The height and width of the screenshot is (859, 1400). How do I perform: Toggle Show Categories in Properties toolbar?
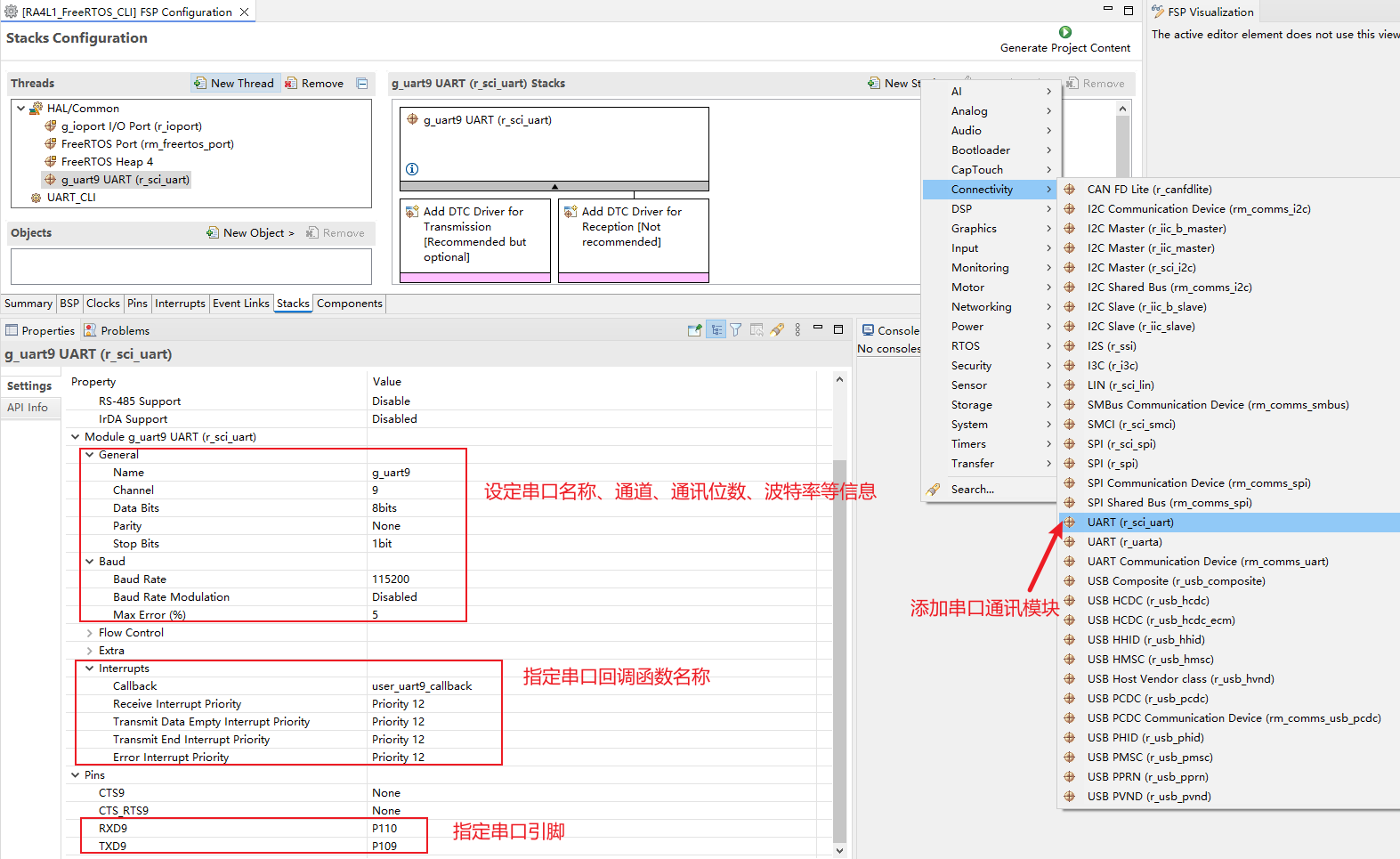pos(716,330)
